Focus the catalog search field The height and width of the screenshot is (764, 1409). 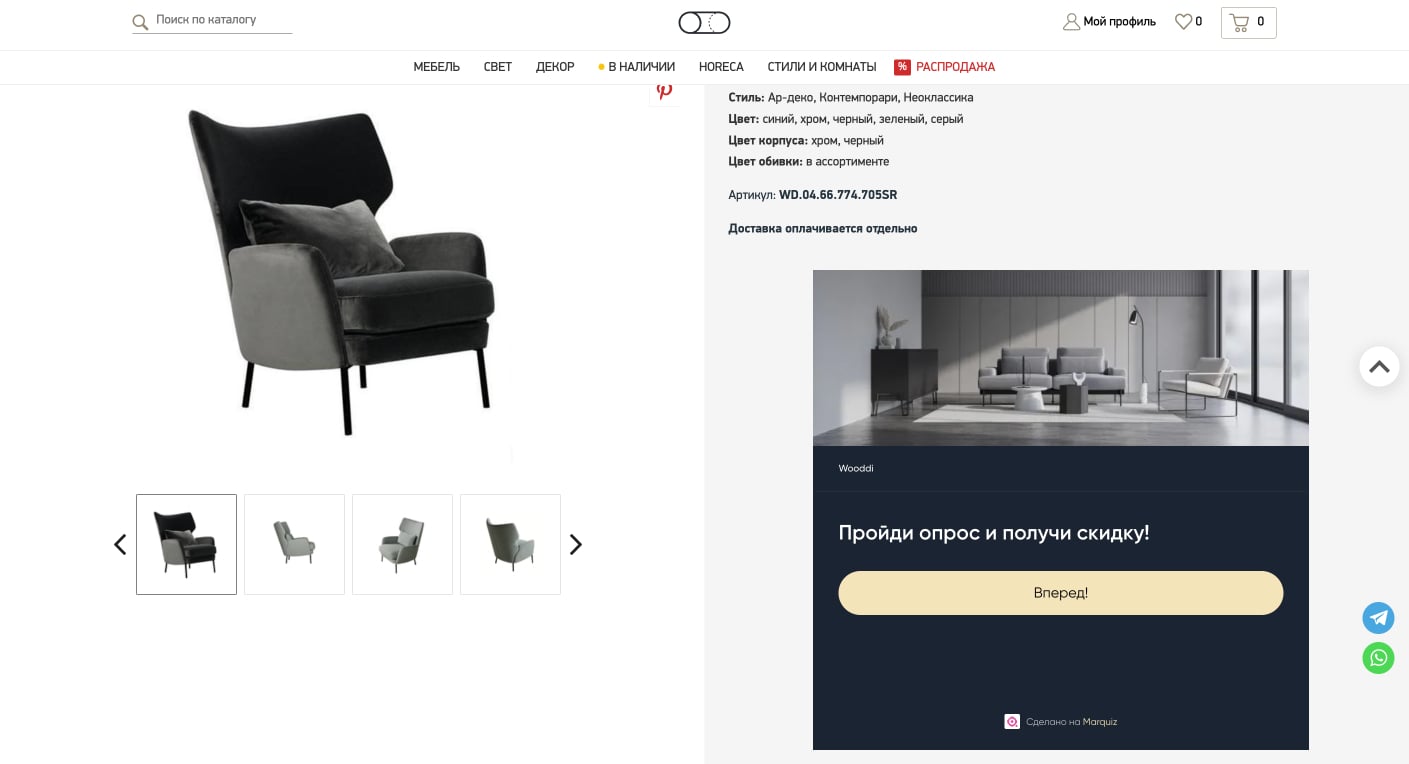click(x=222, y=20)
